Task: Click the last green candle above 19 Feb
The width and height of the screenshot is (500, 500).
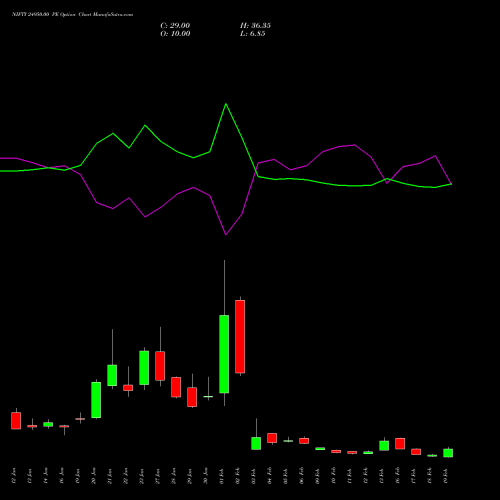Action: (448, 453)
